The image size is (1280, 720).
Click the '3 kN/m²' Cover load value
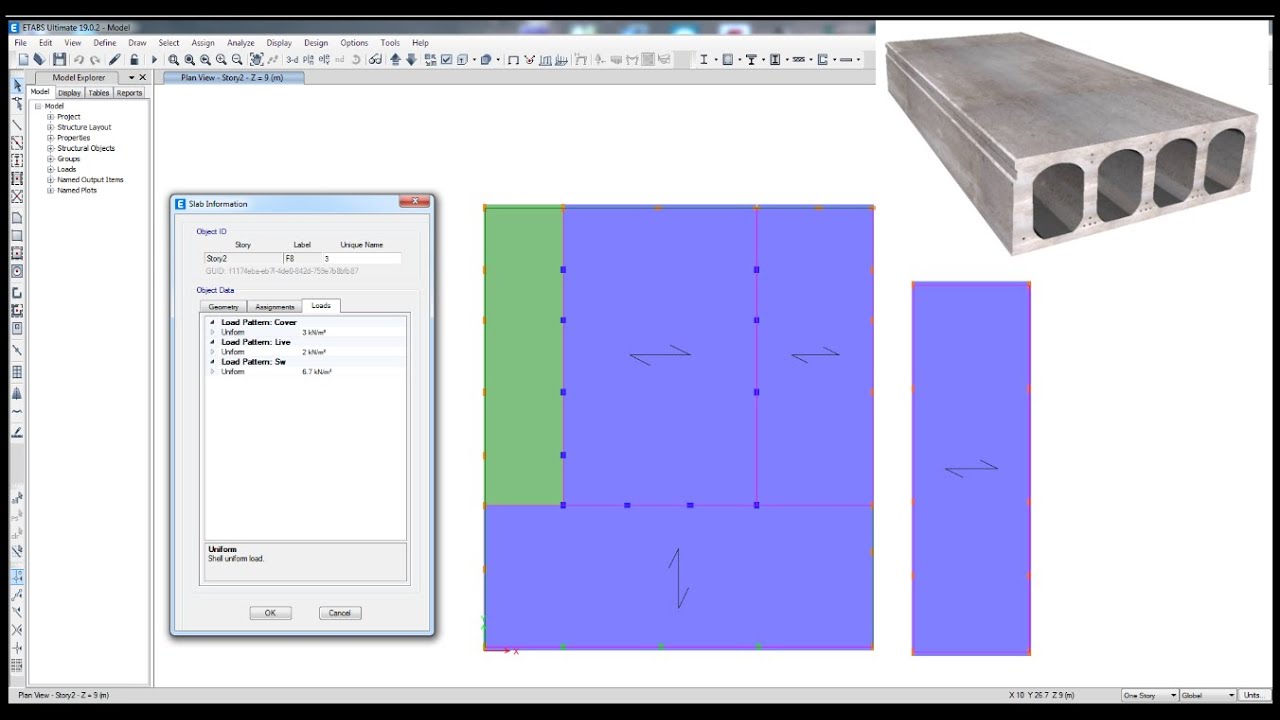tap(314, 332)
